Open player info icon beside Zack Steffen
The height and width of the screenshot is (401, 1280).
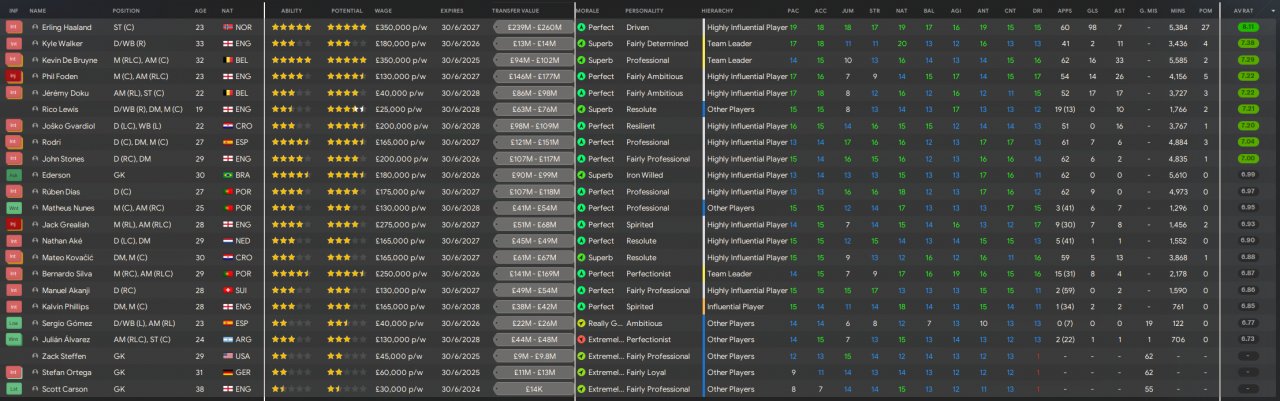(x=35, y=356)
